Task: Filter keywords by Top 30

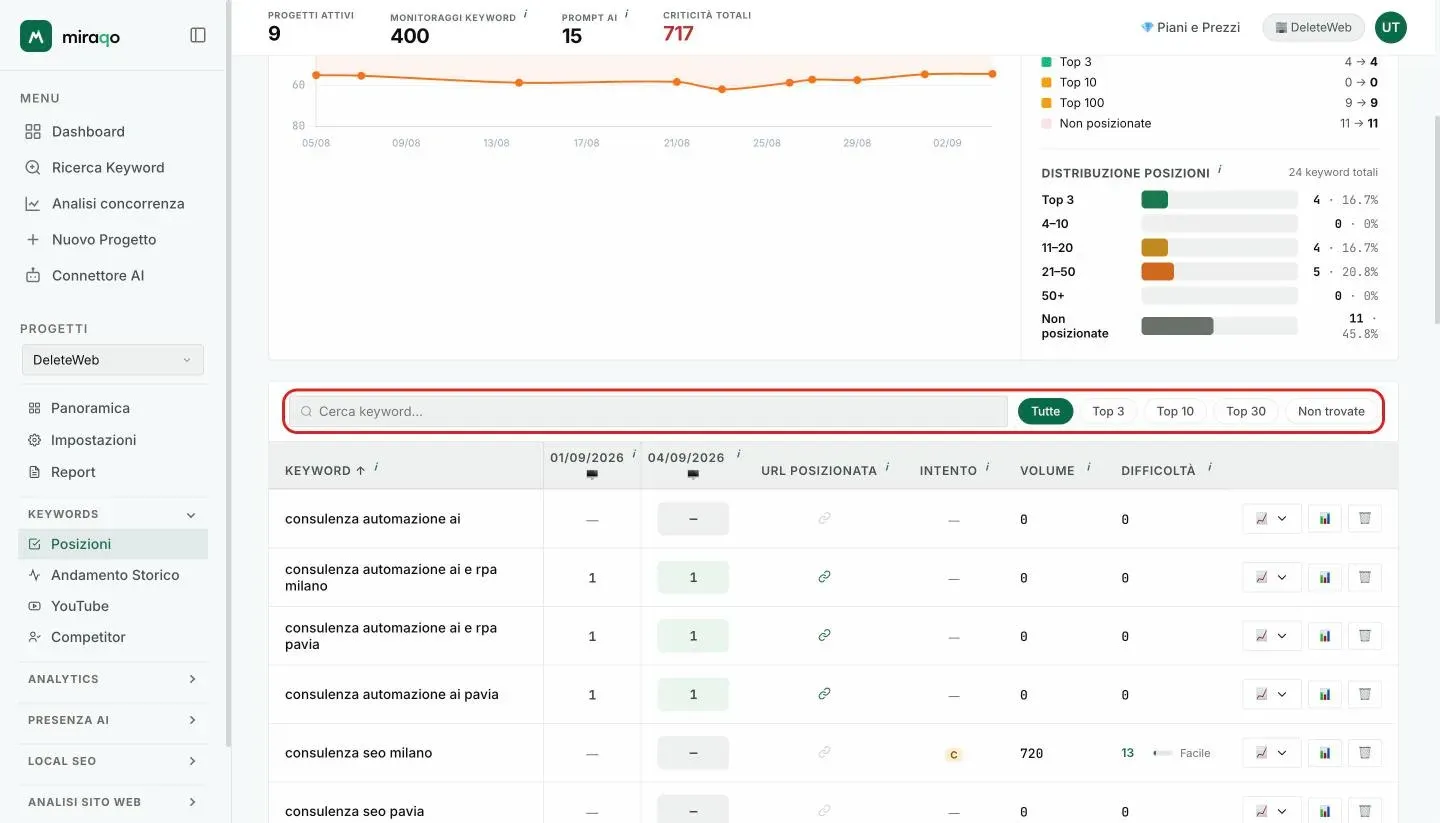Action: 1246,411
